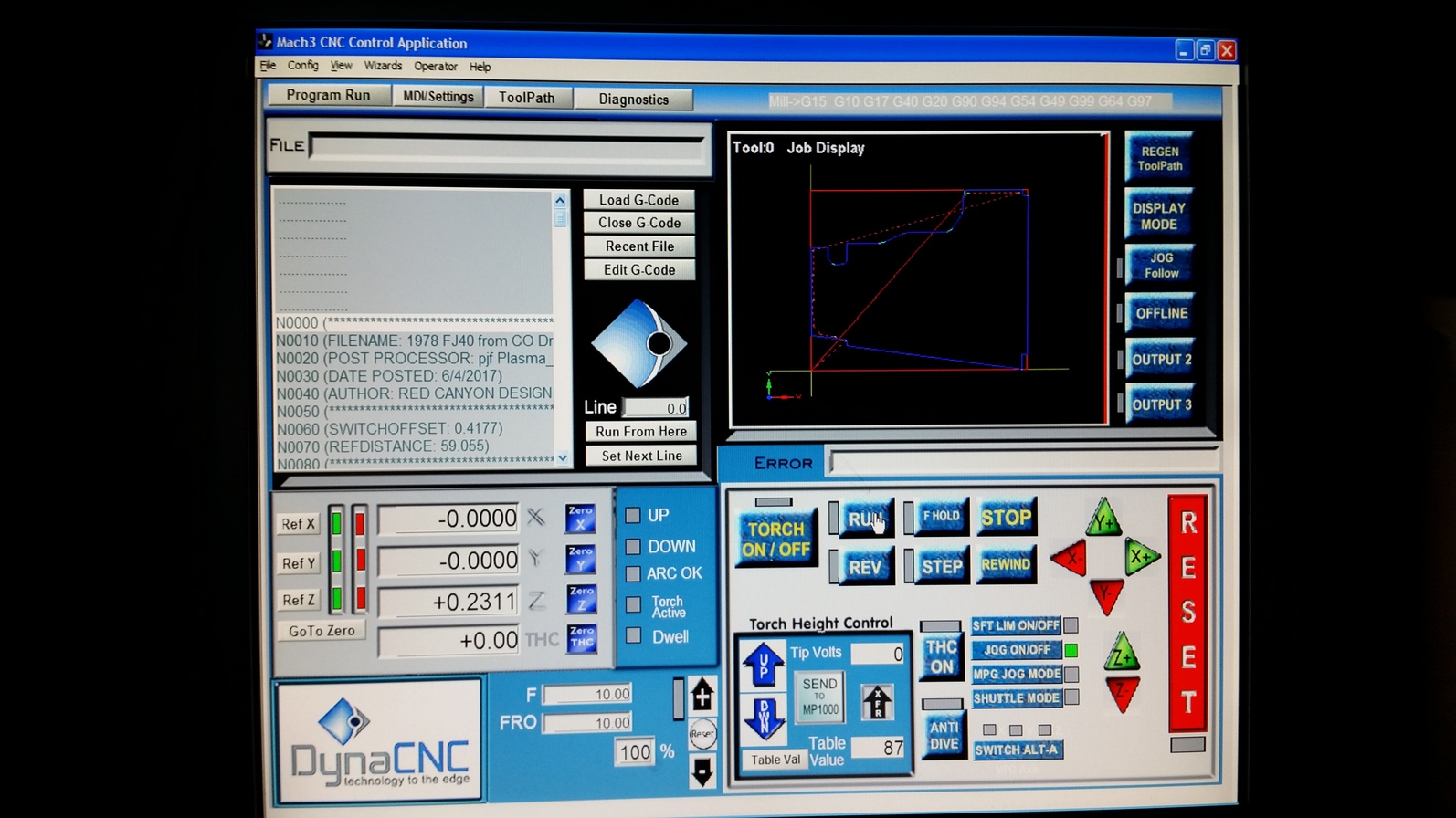Switch to the Diagnostics tab
Screen dimensions: 1456x818
tap(633, 100)
